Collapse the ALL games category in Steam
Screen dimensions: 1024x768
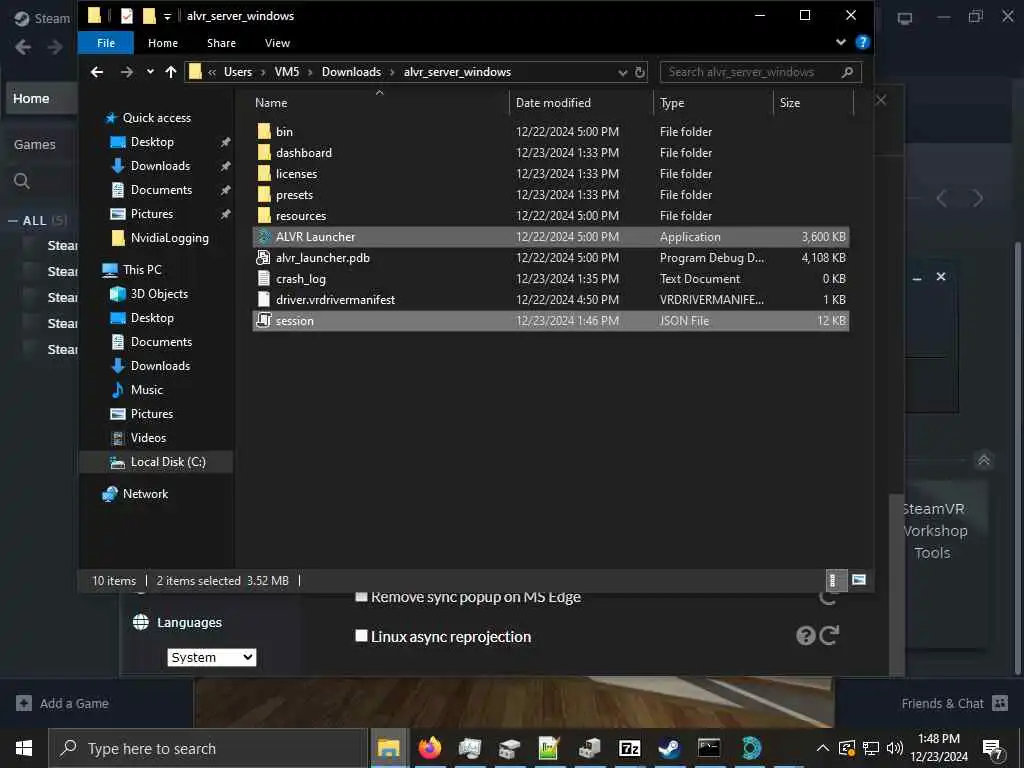pos(12,221)
